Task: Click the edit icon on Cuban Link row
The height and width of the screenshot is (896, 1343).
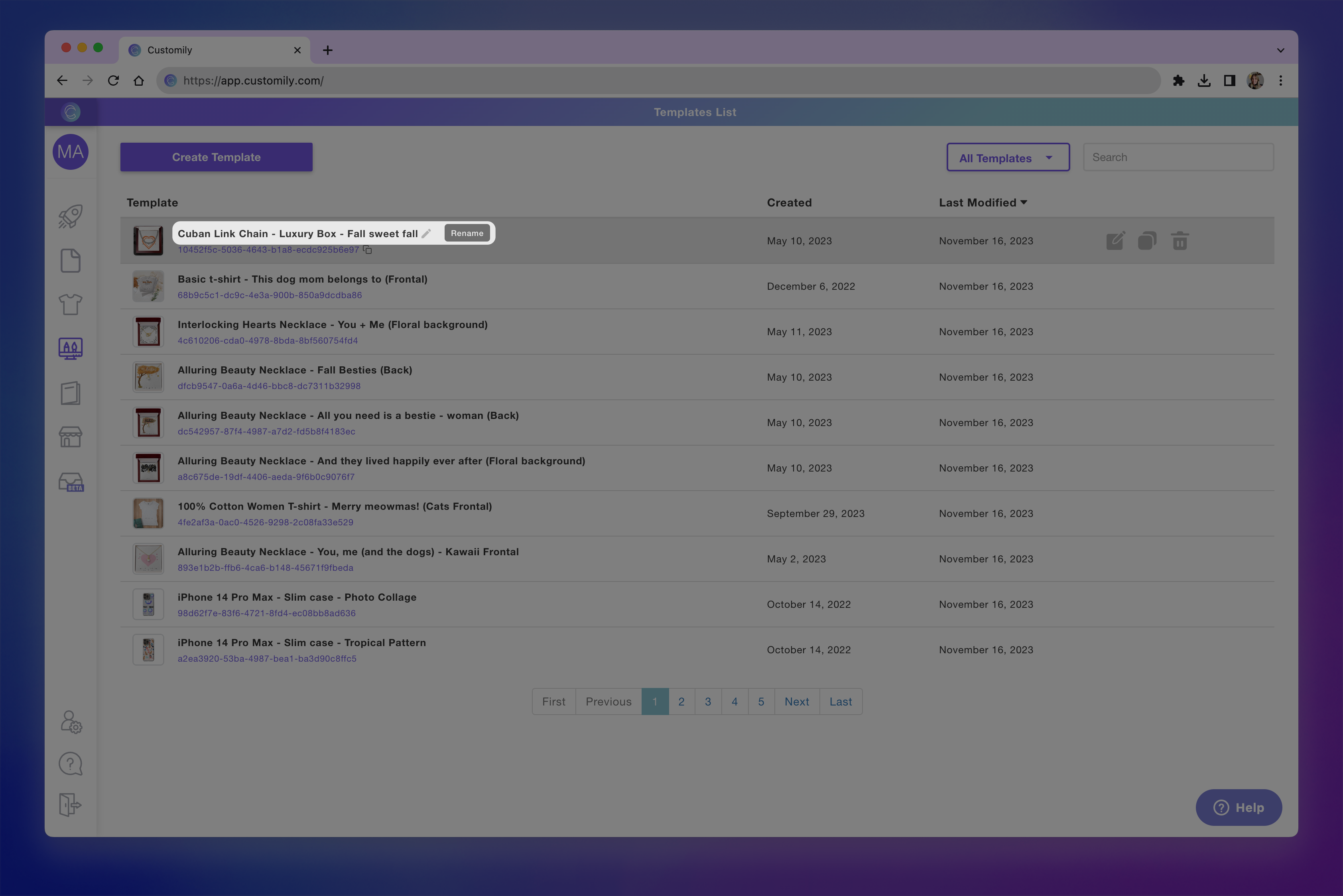Action: click(1115, 241)
